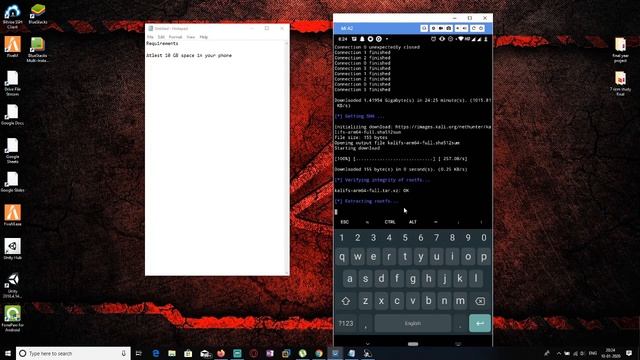This screenshot has height=360, width=640.
Task: Open the View menu in Notepad
Action: 191,37
